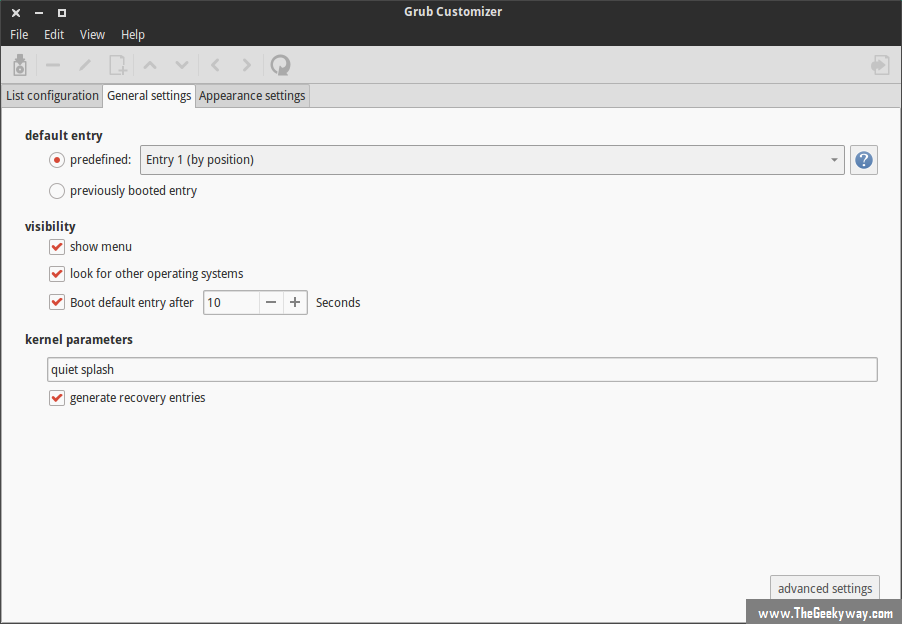Open the Help menu
Viewport: 902px width, 624px height.
point(133,35)
